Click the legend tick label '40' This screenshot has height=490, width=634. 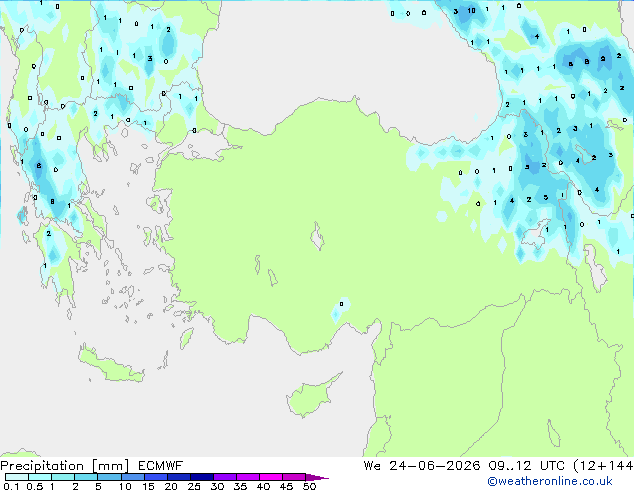(263, 486)
